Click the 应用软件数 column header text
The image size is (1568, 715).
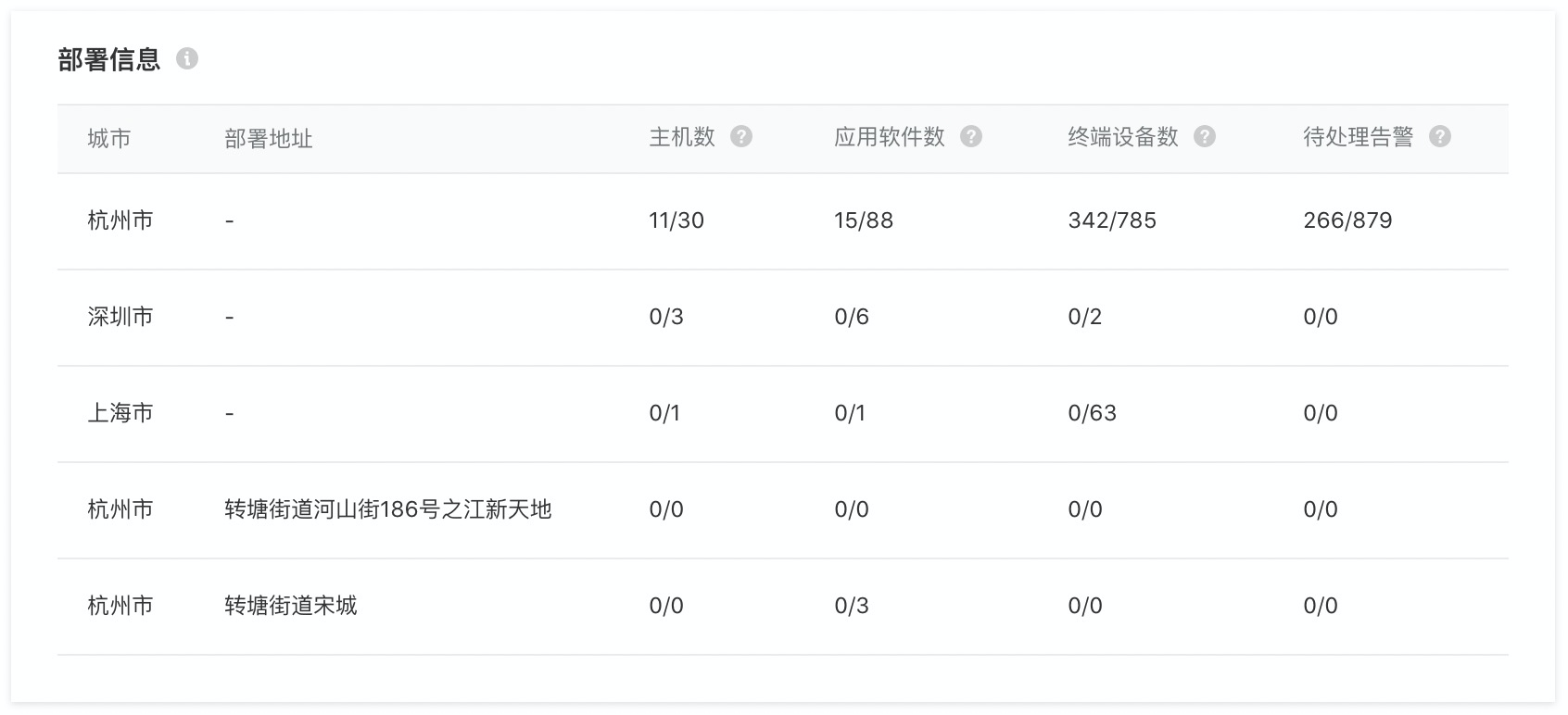click(890, 137)
